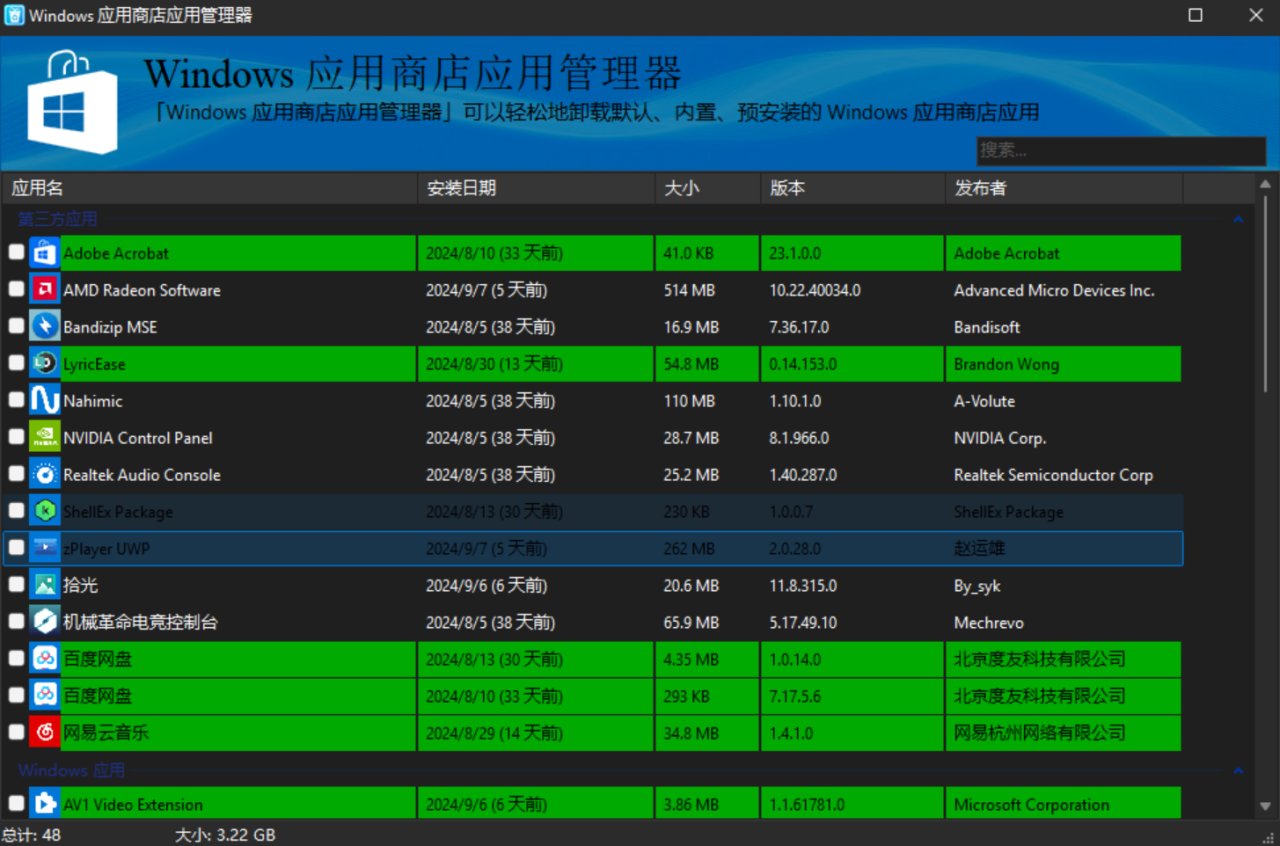The height and width of the screenshot is (846, 1280).
Task: Sort by the 安装日期 column header
Action: [536, 188]
